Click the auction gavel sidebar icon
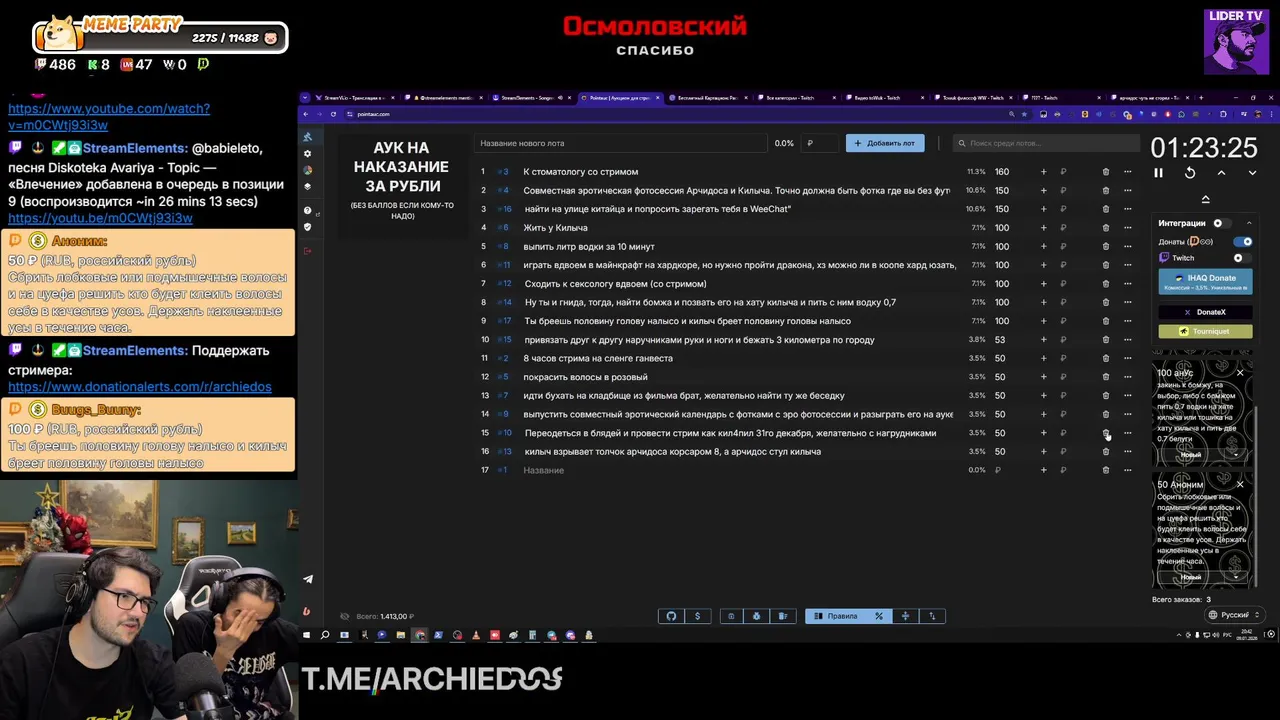Screen dimensions: 1280x720 307,137
